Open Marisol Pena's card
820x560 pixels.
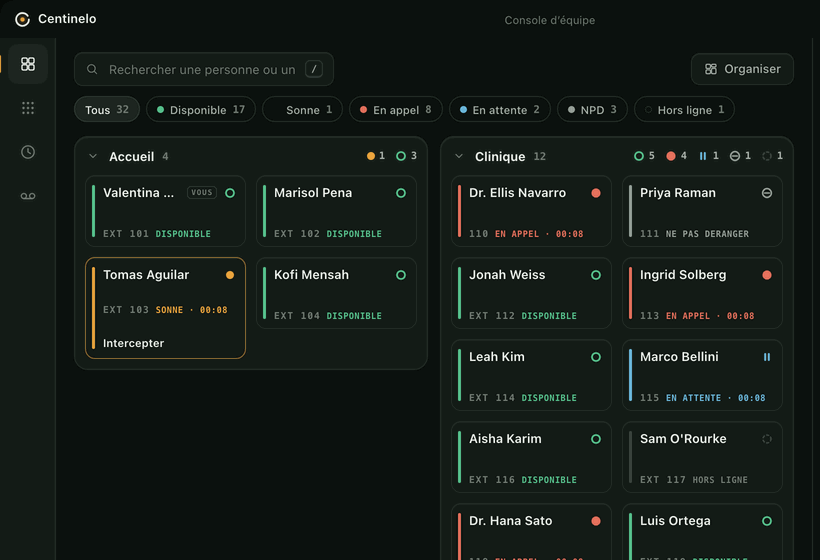pyautogui.click(x=336, y=211)
